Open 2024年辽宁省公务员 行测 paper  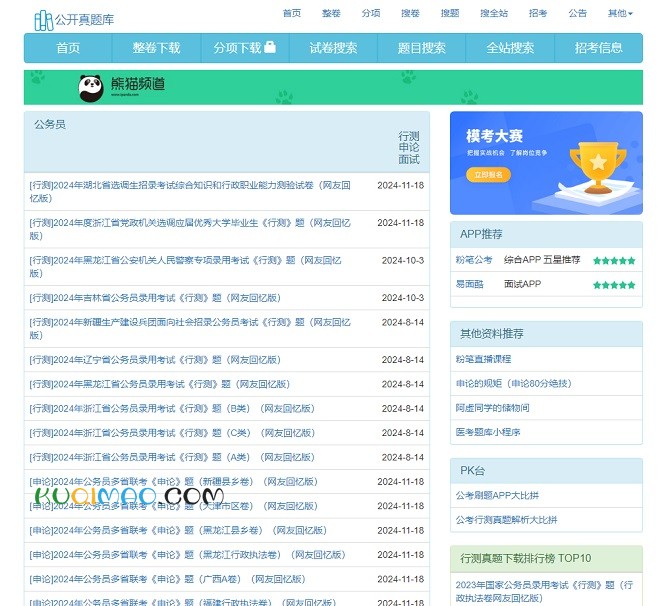(x=155, y=360)
